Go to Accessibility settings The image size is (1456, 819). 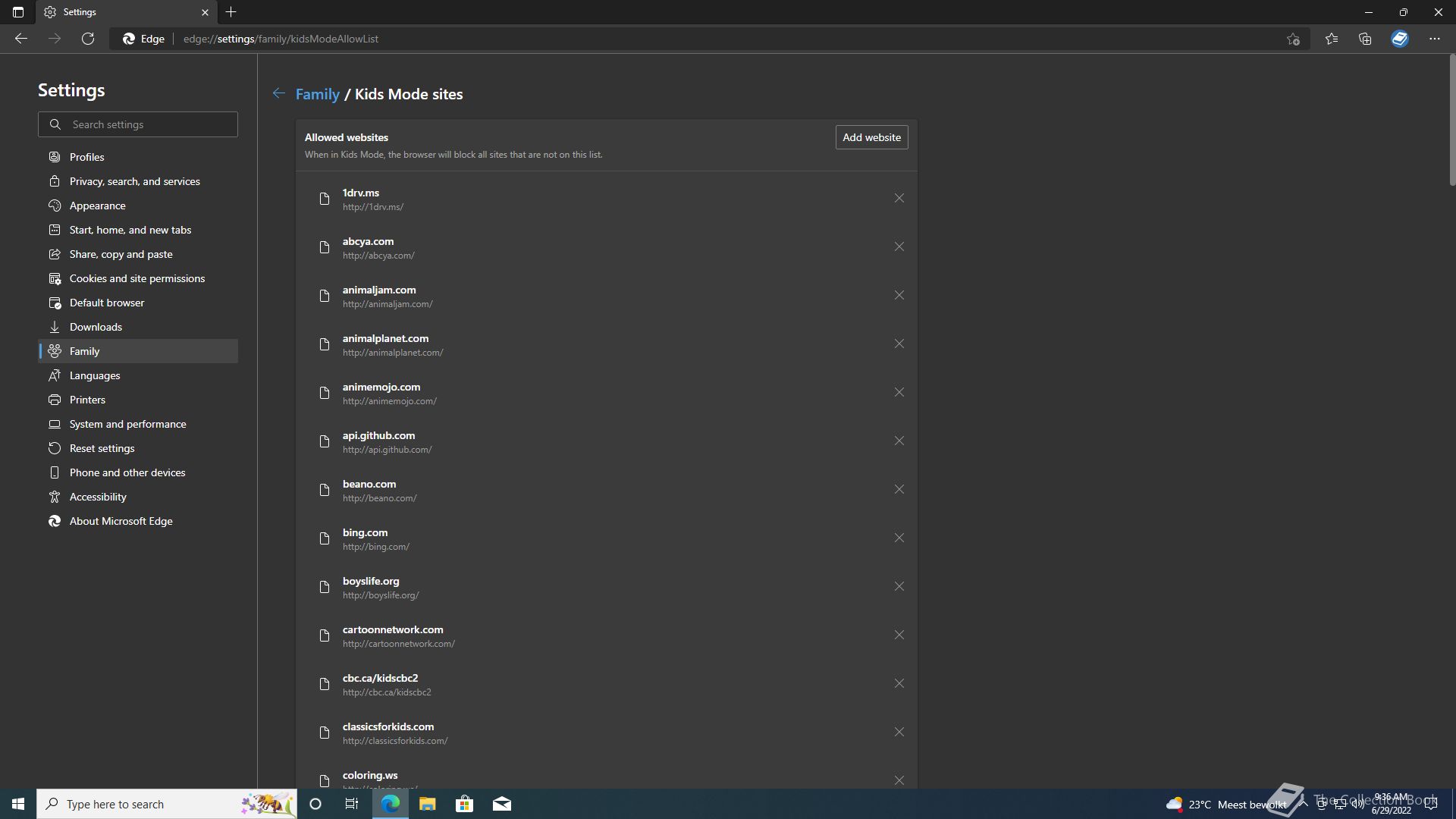pos(138,497)
